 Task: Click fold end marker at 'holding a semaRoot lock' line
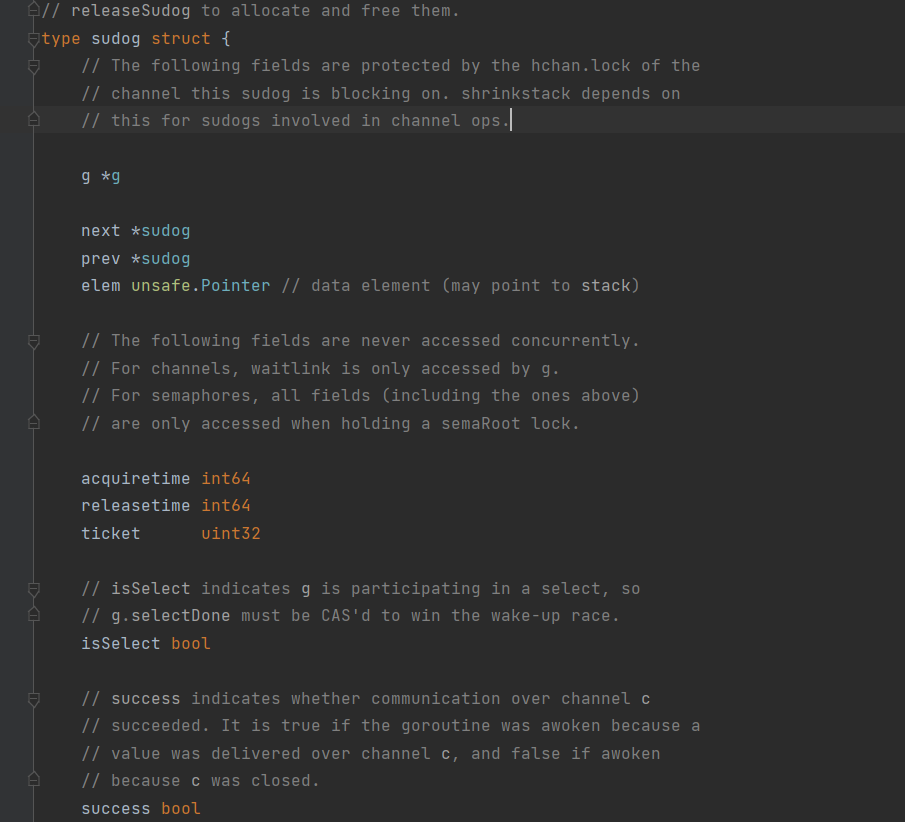33,423
